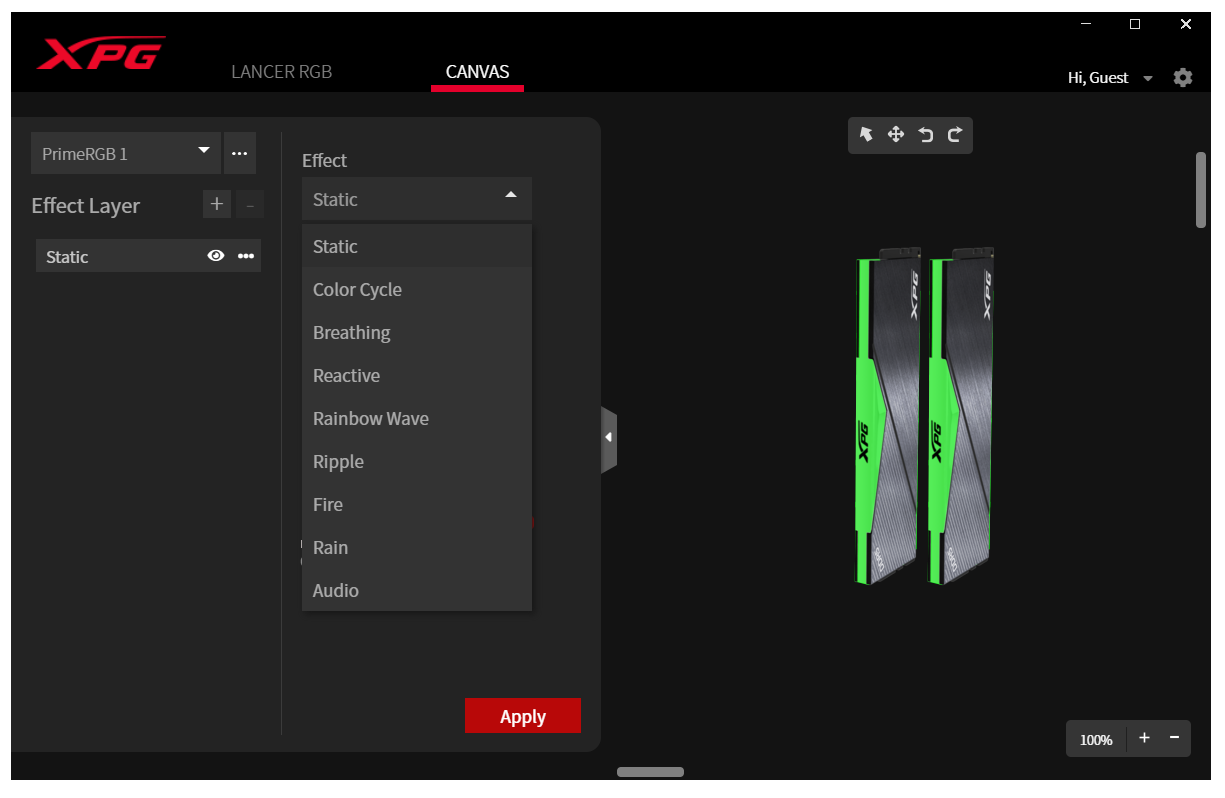This screenshot has width=1225, height=798.
Task: Choose Color Cycle effect
Action: (x=417, y=289)
